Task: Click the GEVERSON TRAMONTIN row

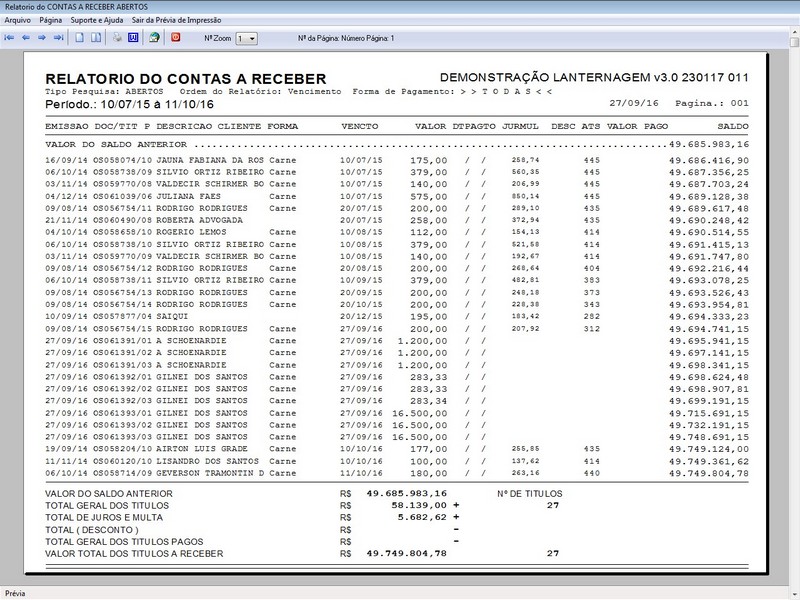Action: 397,473
